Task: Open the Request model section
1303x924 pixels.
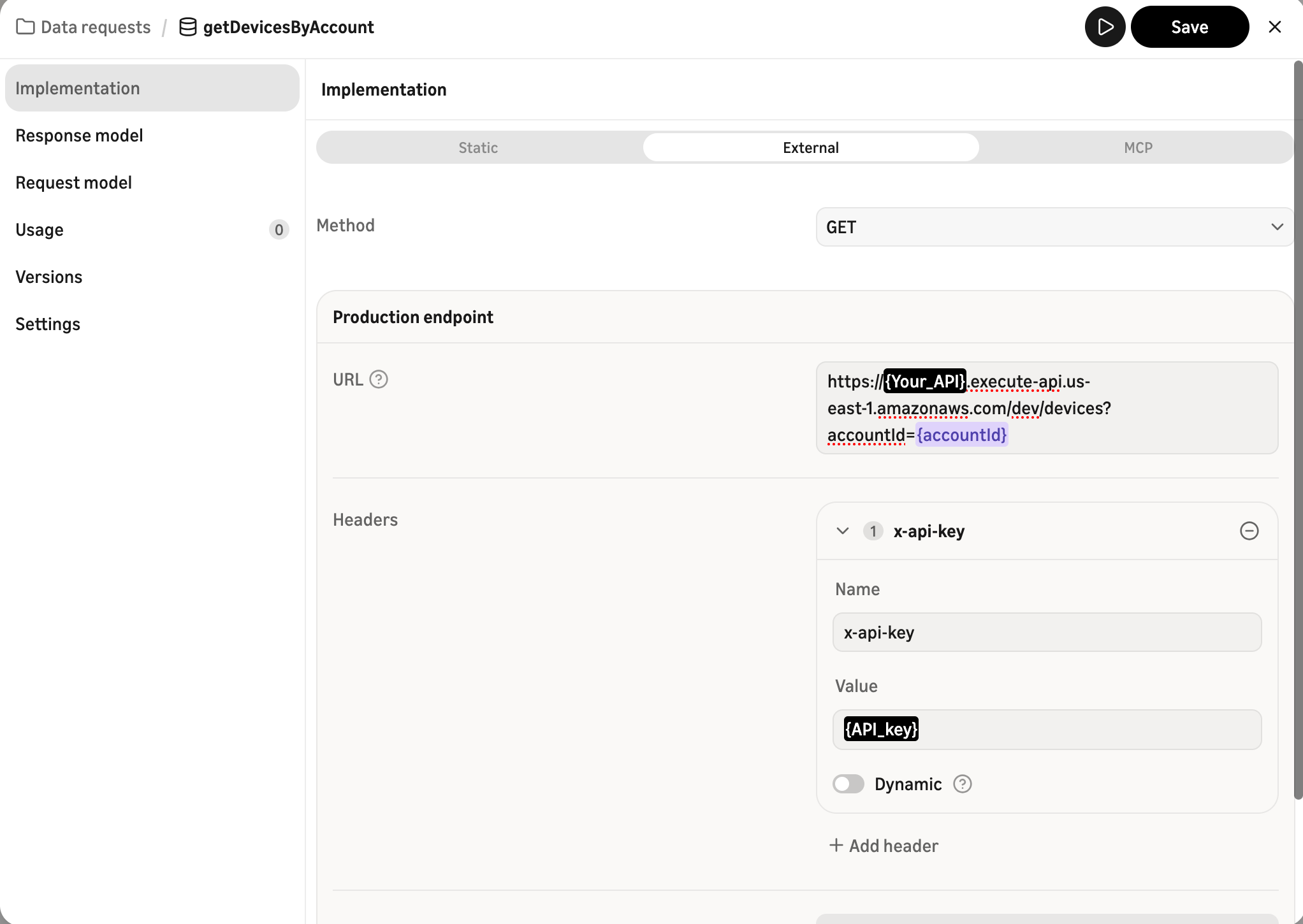Action: click(152, 182)
